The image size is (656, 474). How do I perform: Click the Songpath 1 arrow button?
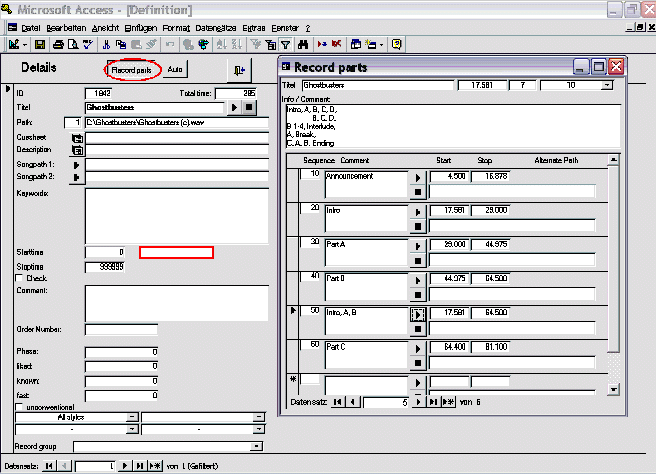[77, 164]
